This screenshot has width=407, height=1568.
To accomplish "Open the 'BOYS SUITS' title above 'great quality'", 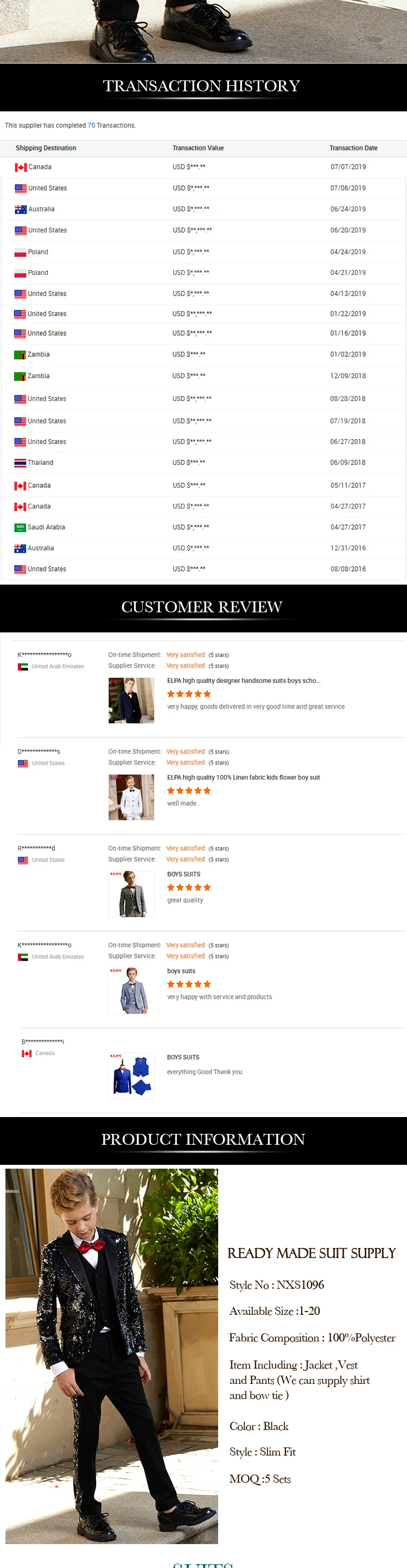I will 184,874.
